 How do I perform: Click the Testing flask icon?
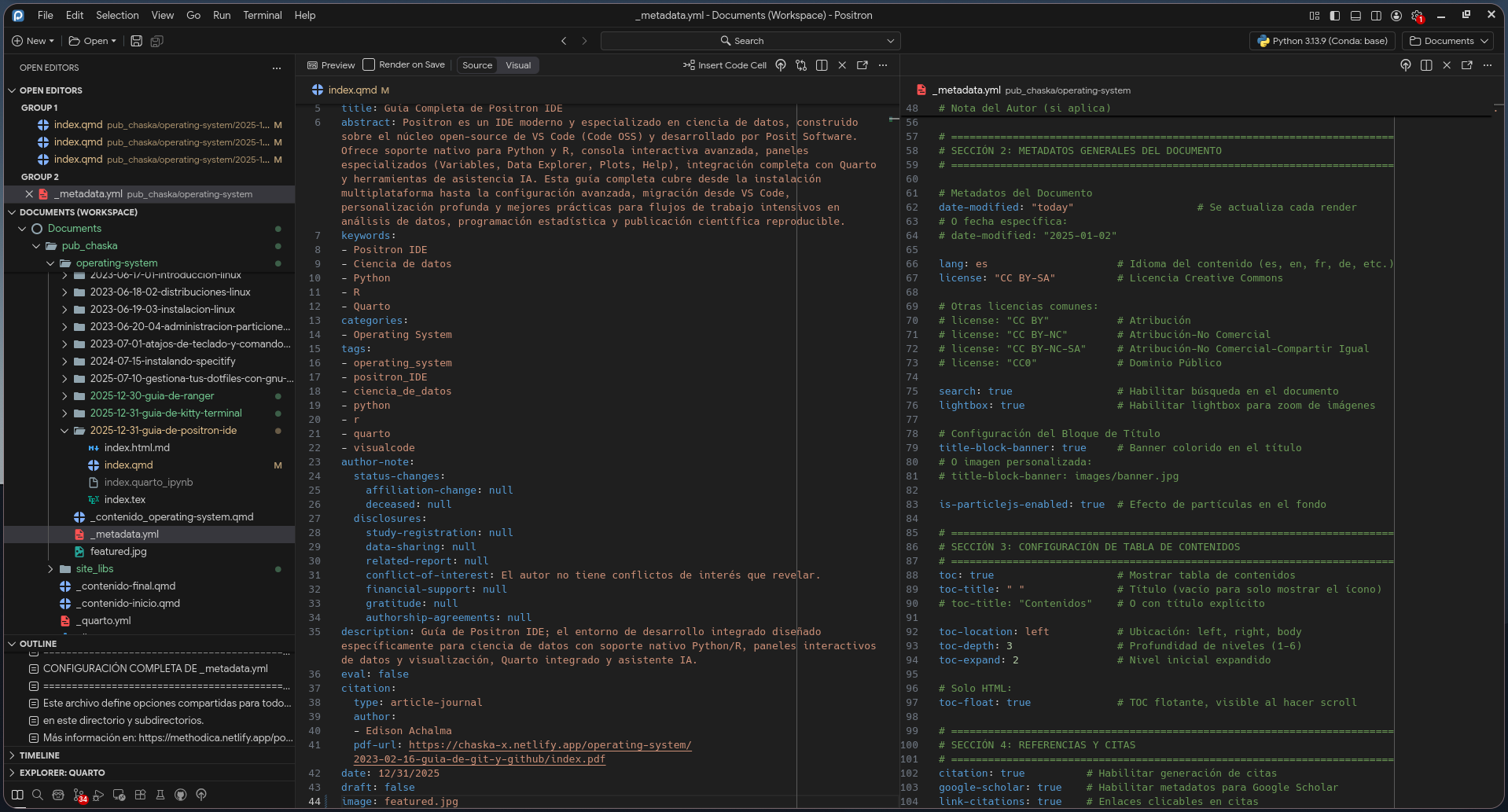coord(160,795)
